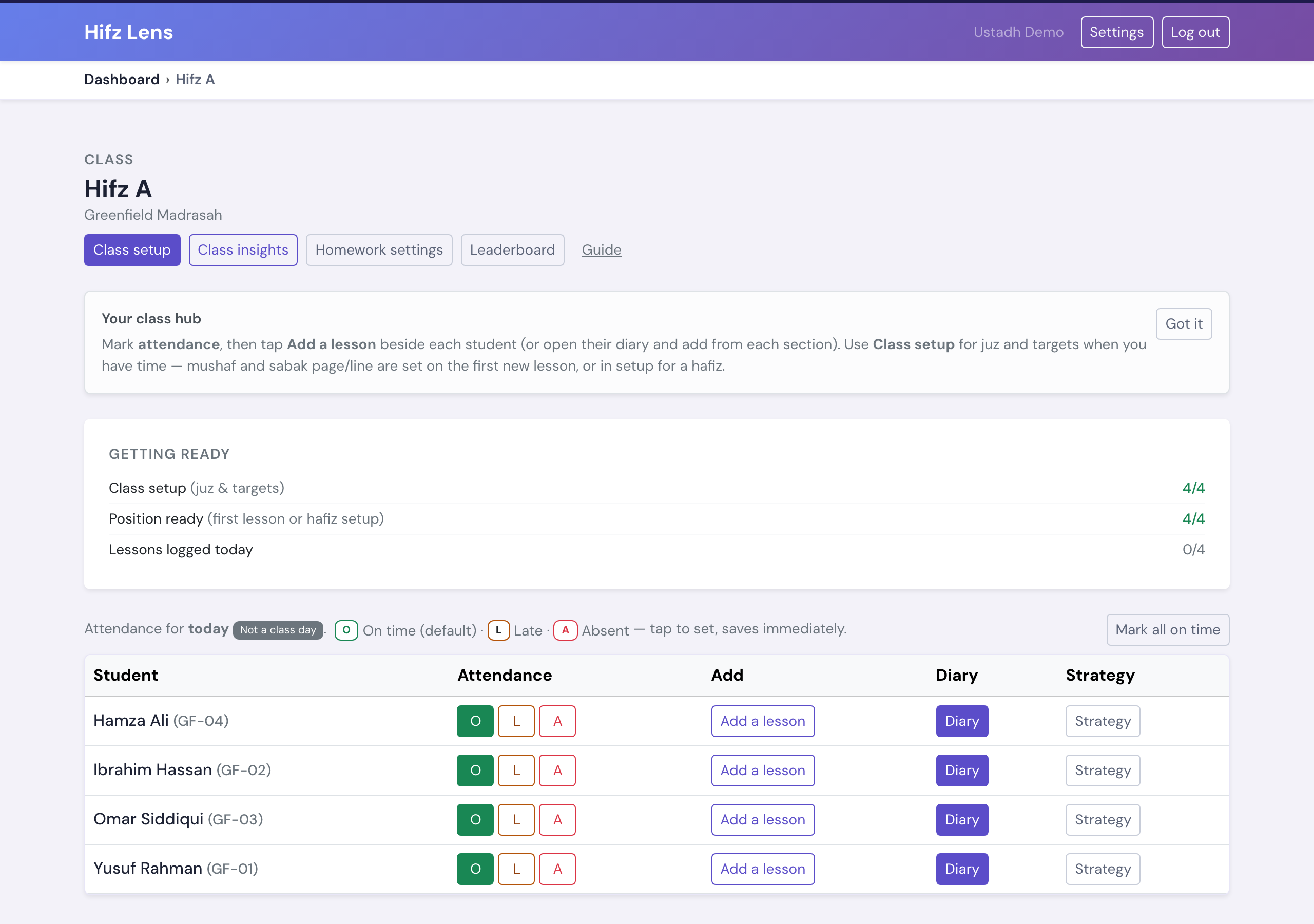Open strategy for Hamza Ali
1314x924 pixels.
pyautogui.click(x=1103, y=721)
